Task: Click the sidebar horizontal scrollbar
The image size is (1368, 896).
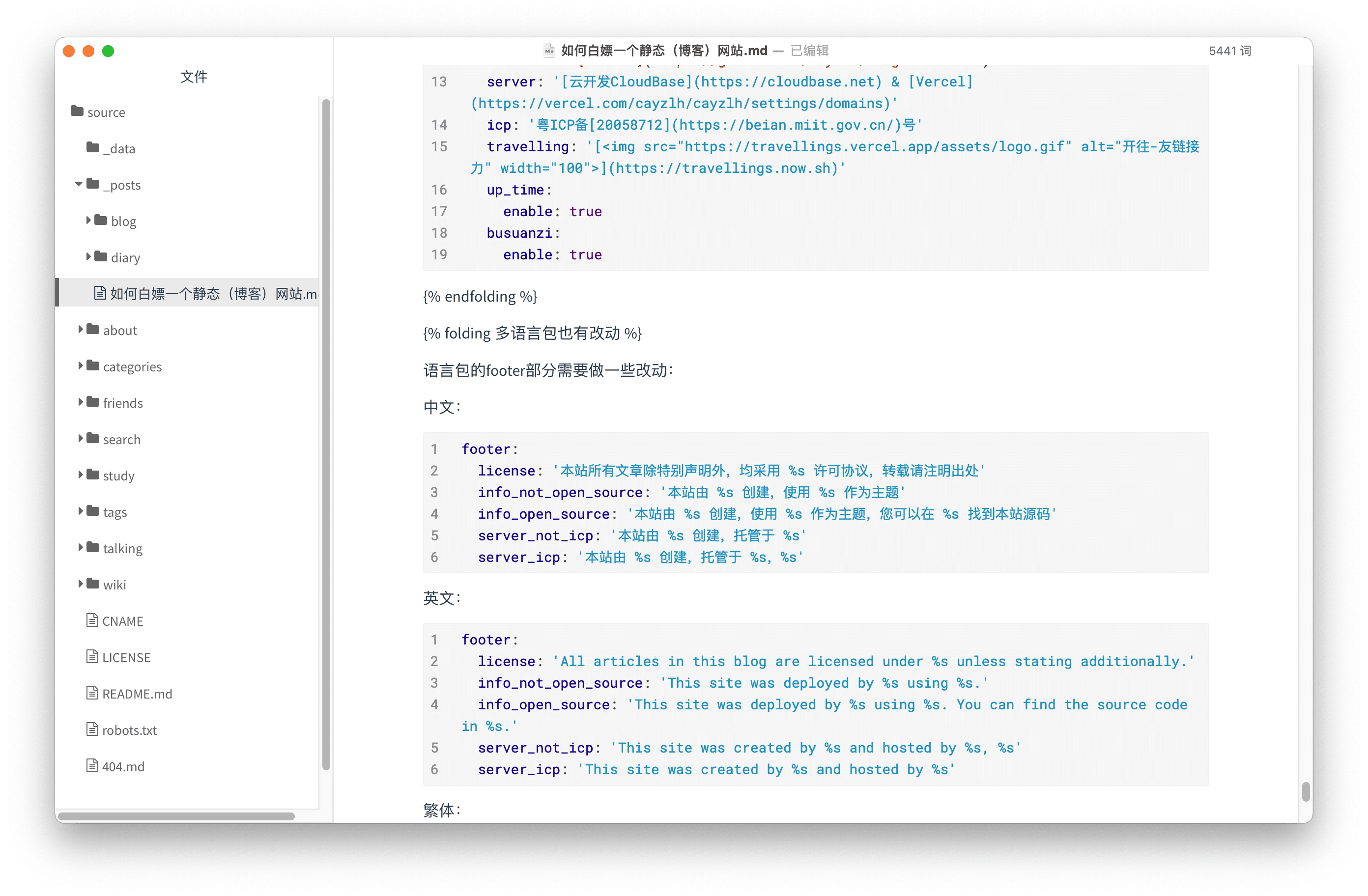Action: [176, 816]
